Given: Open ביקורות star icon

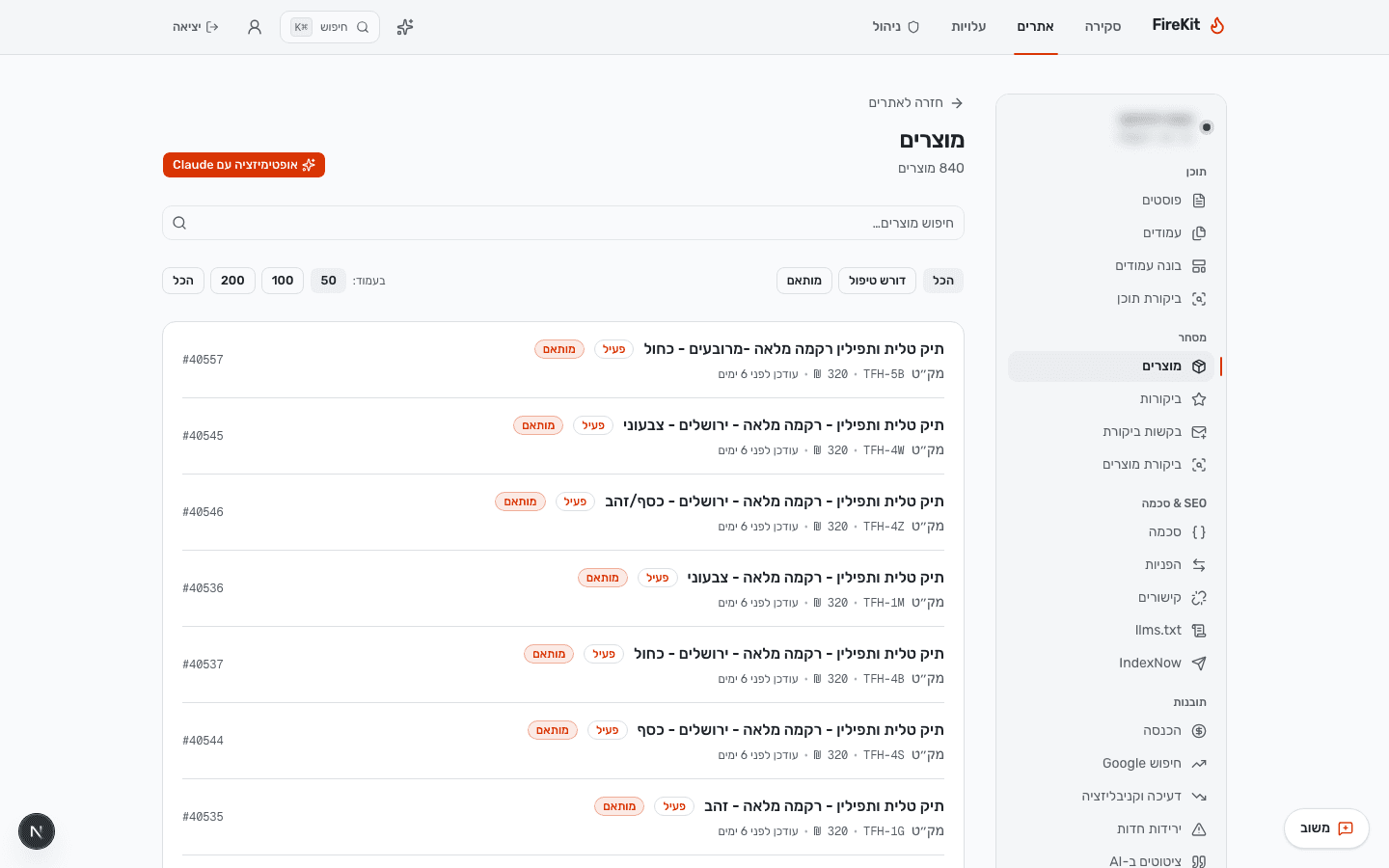Looking at the screenshot, I should 1199,399.
